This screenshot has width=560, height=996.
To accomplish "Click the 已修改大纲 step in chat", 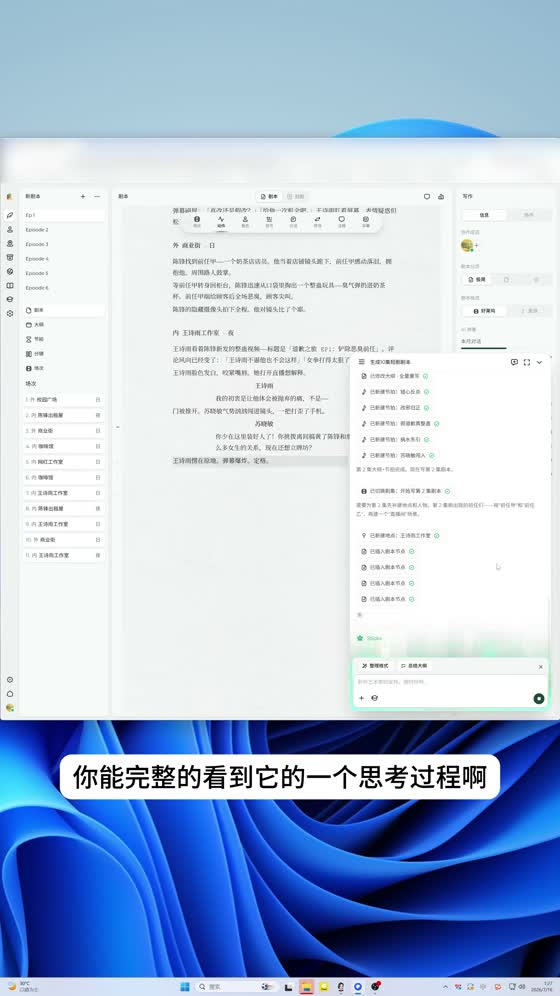I will coord(394,376).
